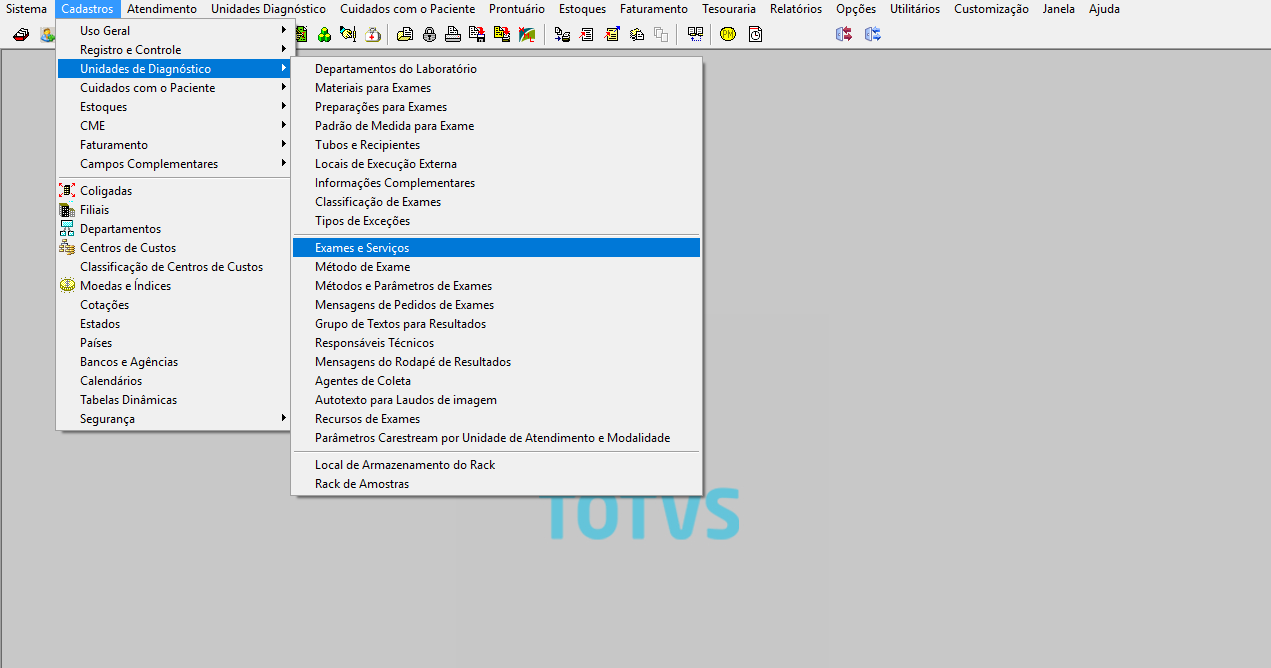Click the user person icon in the toolbar
Screen dimensions: 1271x668
(x=47, y=34)
